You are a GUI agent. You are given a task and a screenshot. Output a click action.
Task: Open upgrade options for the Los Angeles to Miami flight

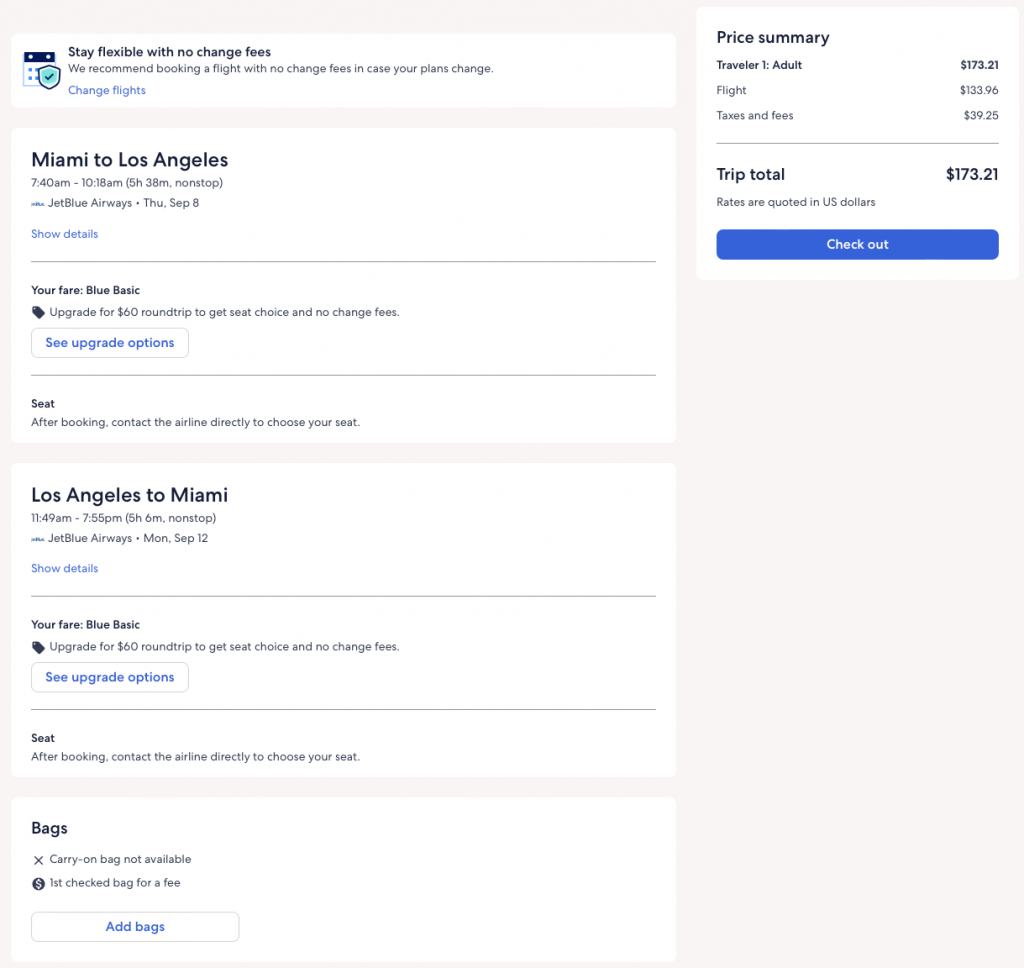point(110,677)
